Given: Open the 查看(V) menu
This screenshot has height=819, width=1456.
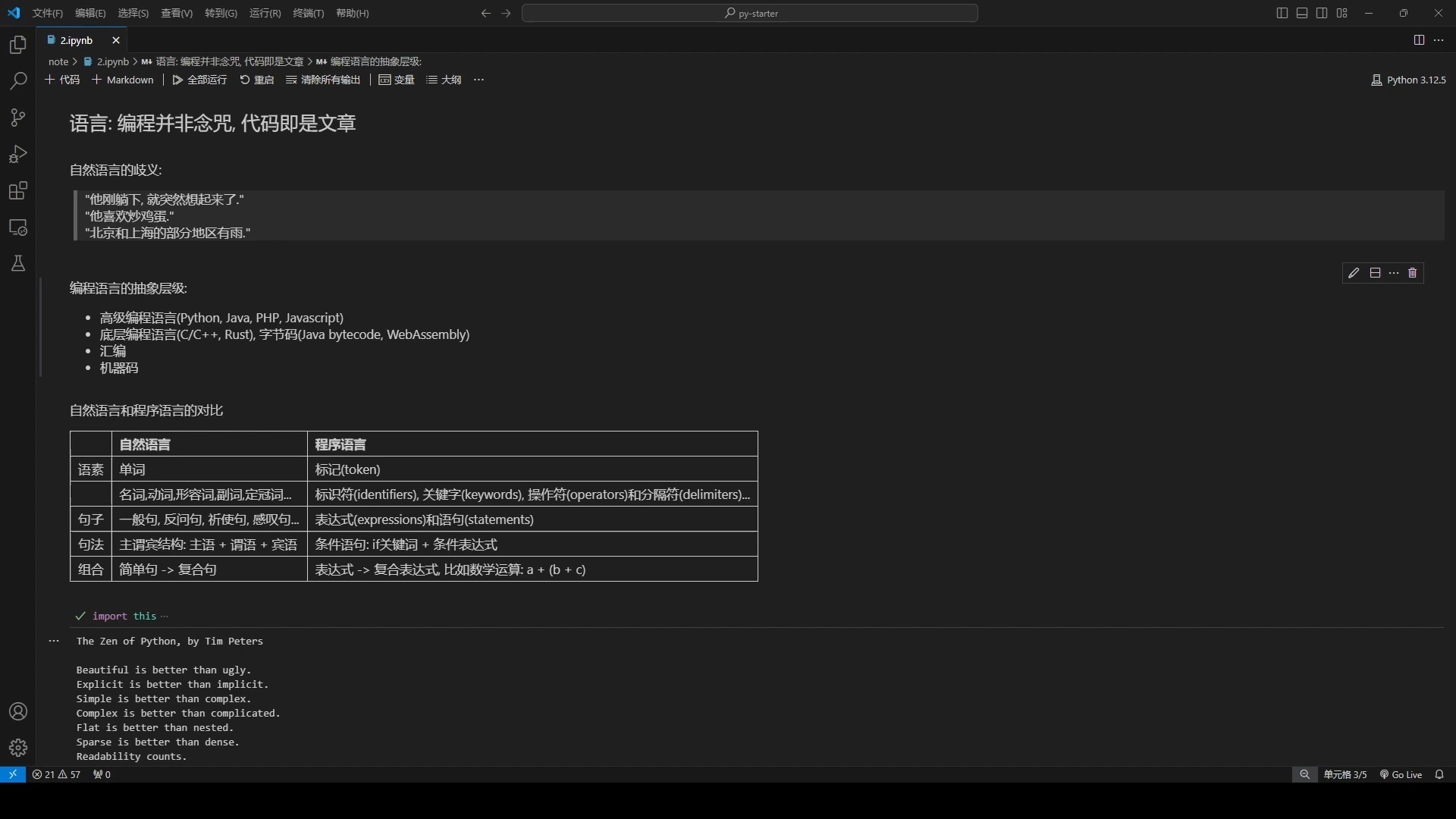Looking at the screenshot, I should pos(177,13).
